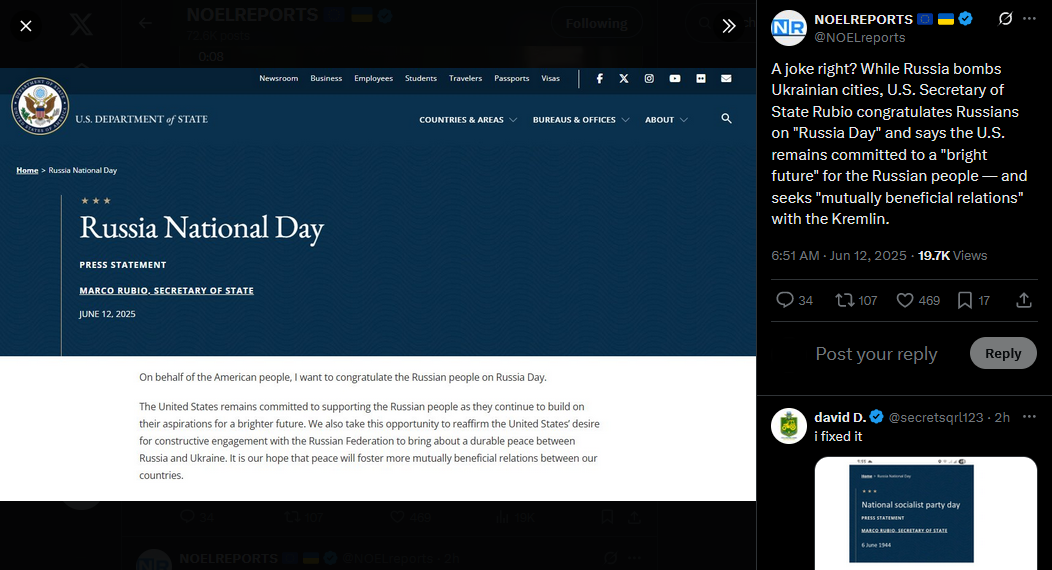Open more options on david D. reply
Image resolution: width=1052 pixels, height=570 pixels.
(1029, 417)
